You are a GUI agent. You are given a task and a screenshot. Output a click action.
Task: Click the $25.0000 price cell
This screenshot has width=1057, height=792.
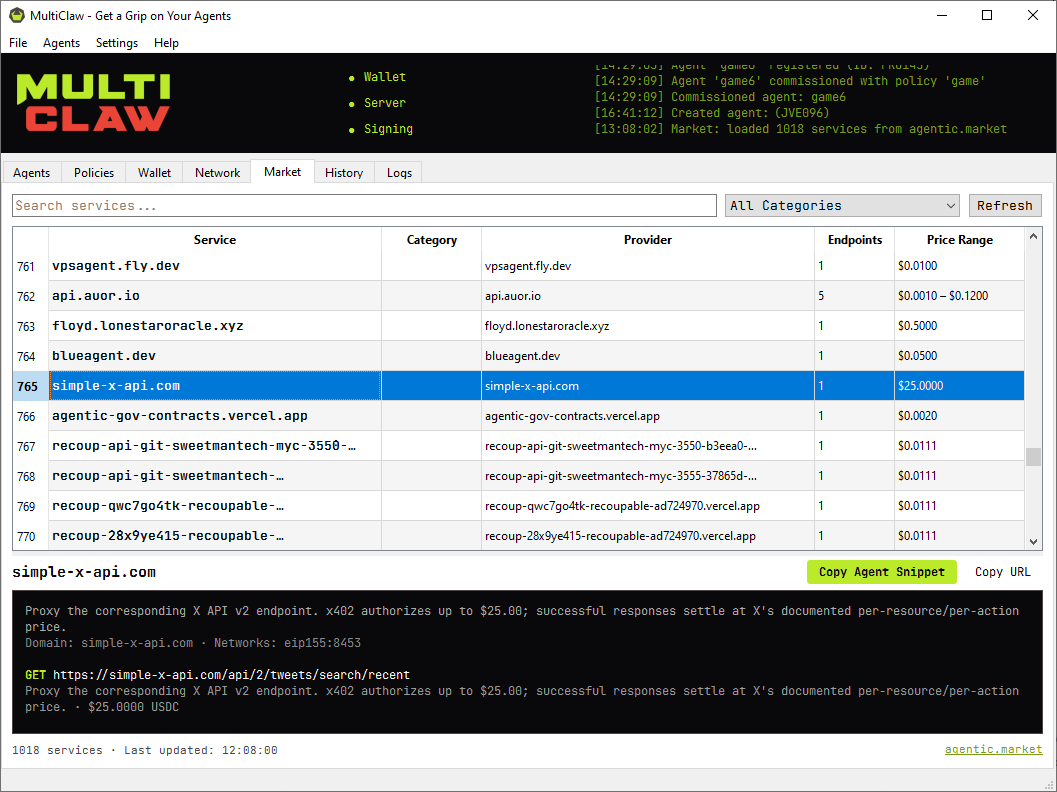coord(959,386)
